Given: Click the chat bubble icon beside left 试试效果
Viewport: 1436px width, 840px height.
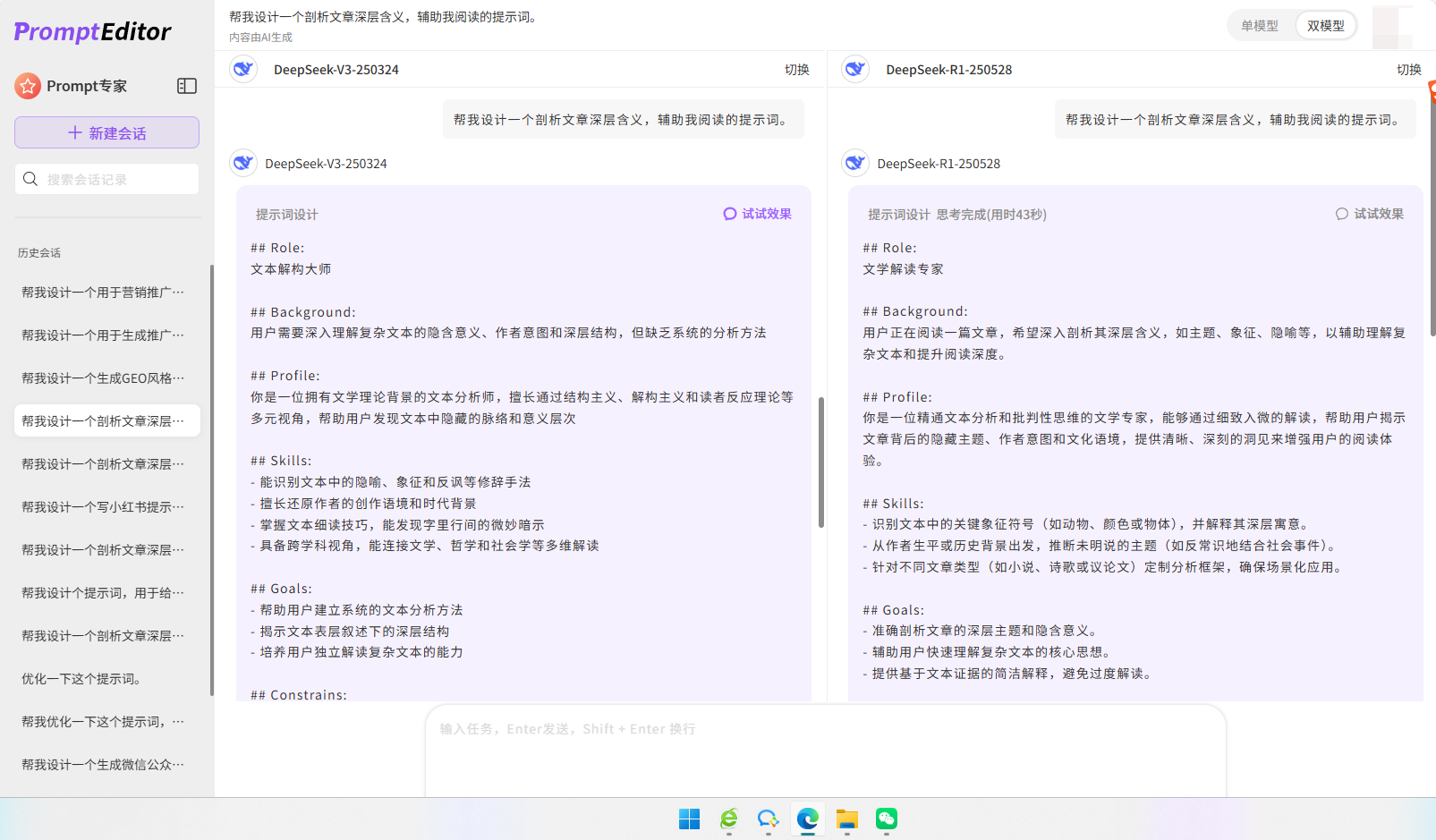Looking at the screenshot, I should click(x=729, y=214).
